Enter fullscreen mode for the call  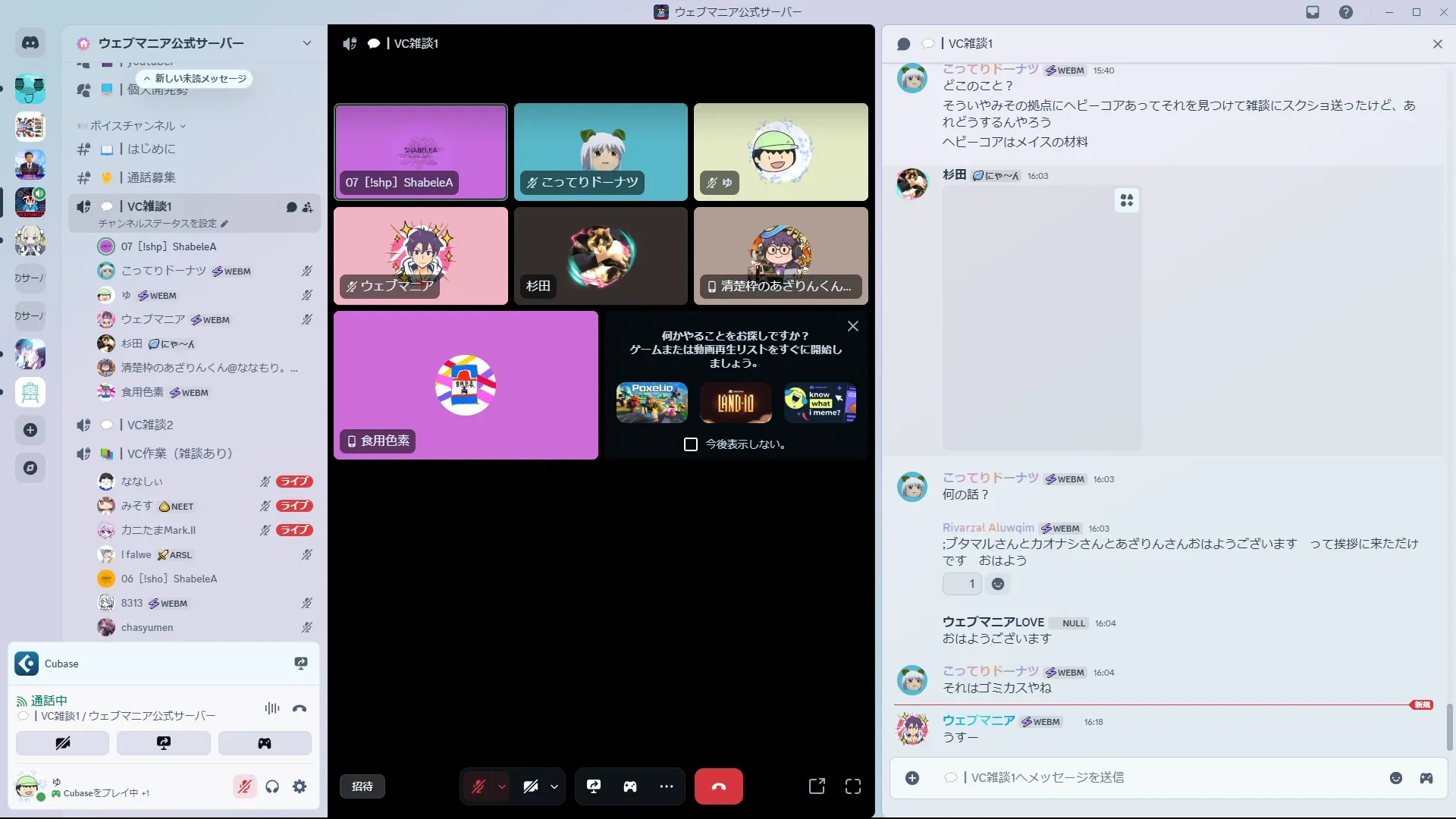(x=853, y=786)
